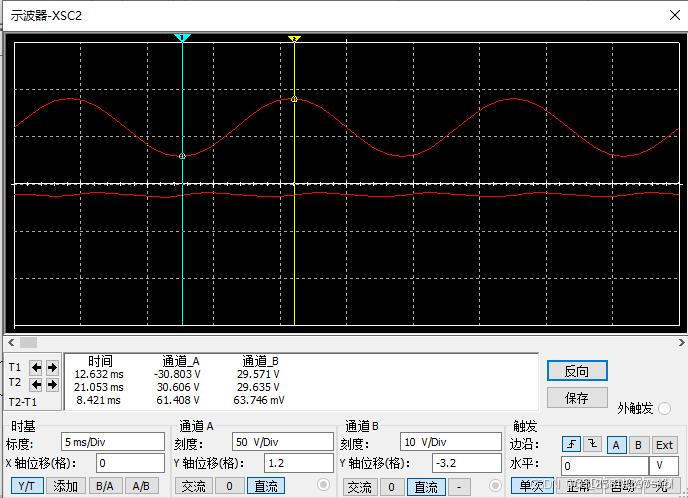Click channel B terminal radio indicator
Viewport: 688px width, 498px height.
point(495,485)
